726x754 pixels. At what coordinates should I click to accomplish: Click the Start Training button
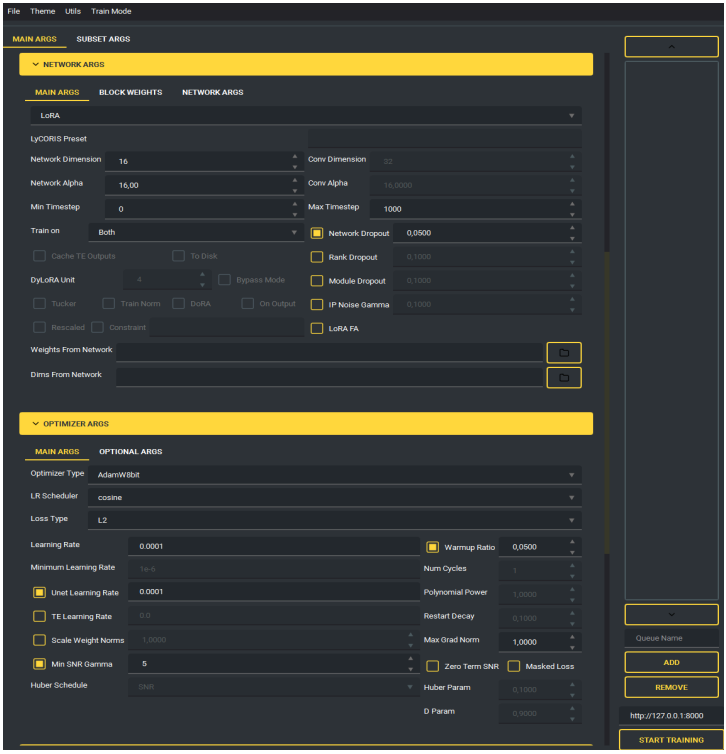[671, 740]
